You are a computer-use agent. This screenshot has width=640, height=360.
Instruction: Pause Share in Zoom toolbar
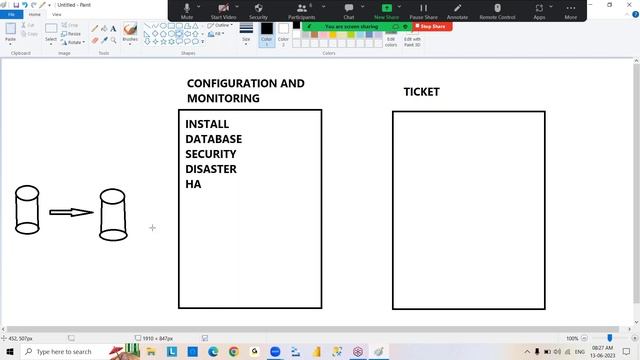[x=423, y=11]
